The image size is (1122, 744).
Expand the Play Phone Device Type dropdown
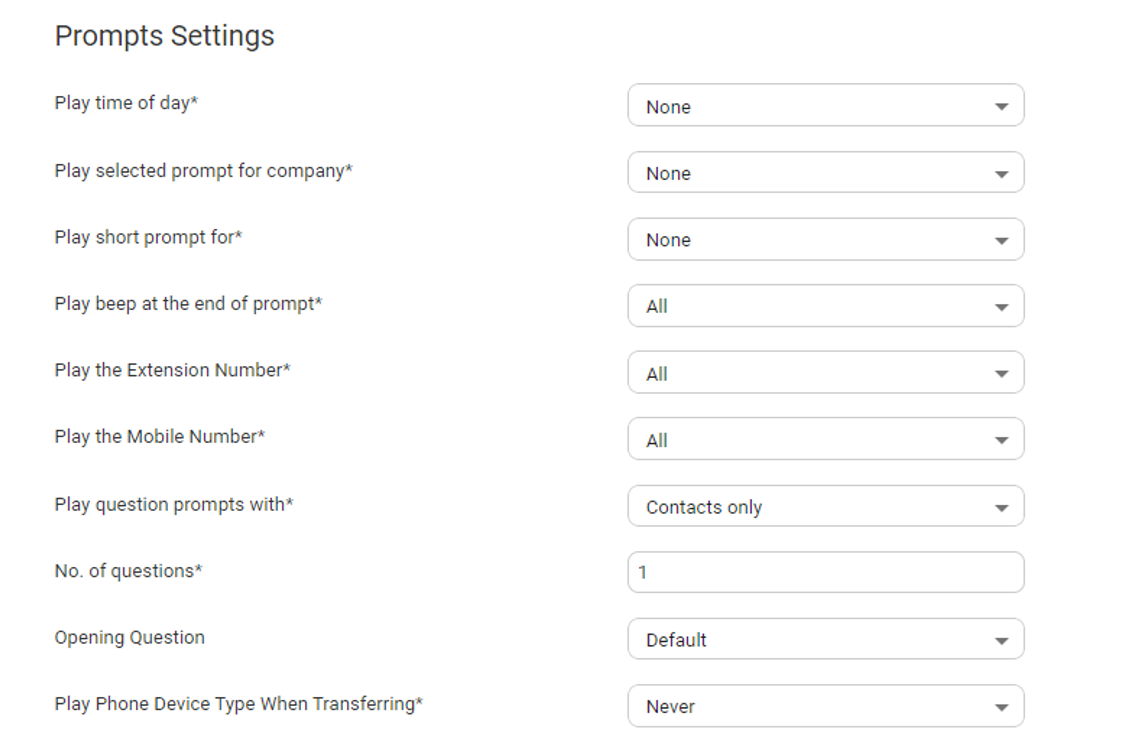(x=824, y=706)
